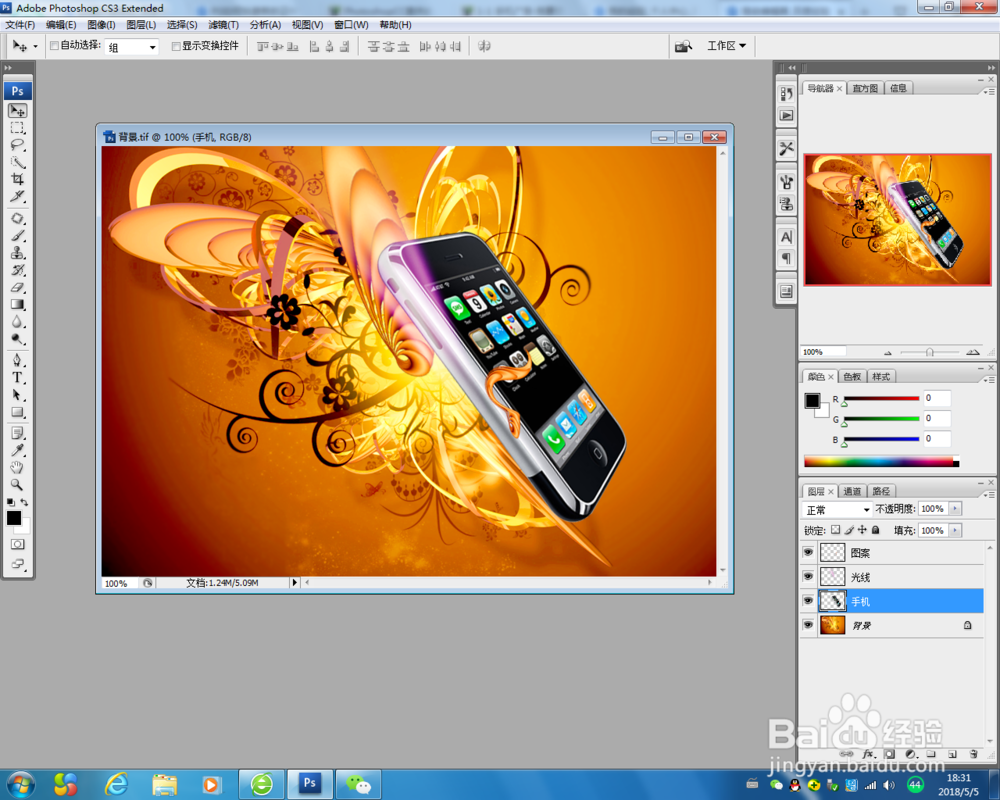Select the Move tool in toolbox

coord(17,111)
